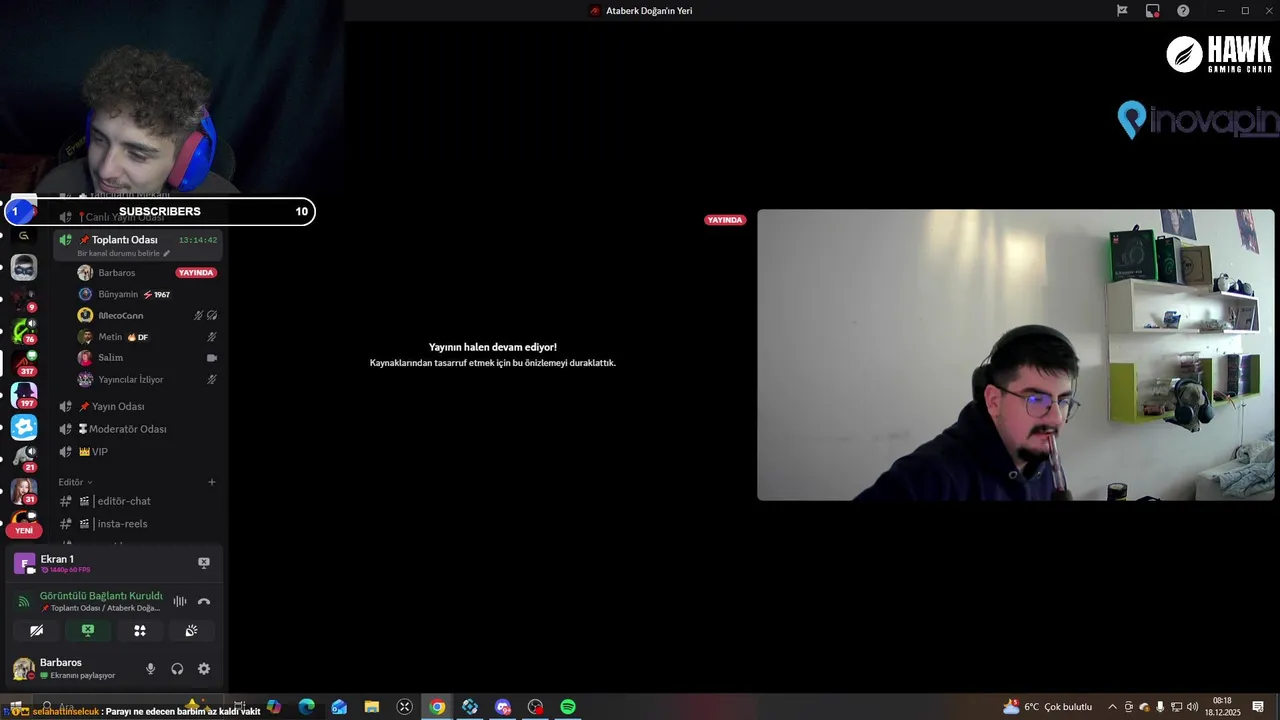The width and height of the screenshot is (1280, 720).
Task: Click the YAYINDA live badge beside webcam tile
Action: (x=725, y=220)
